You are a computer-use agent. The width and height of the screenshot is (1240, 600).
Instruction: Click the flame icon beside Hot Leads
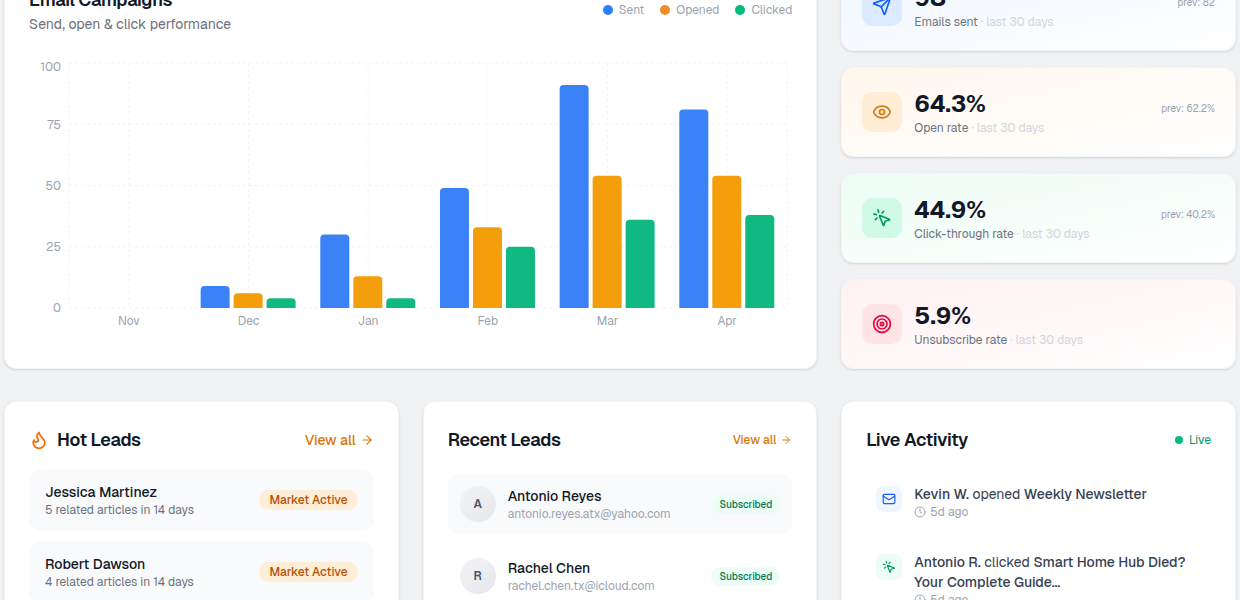click(39, 440)
